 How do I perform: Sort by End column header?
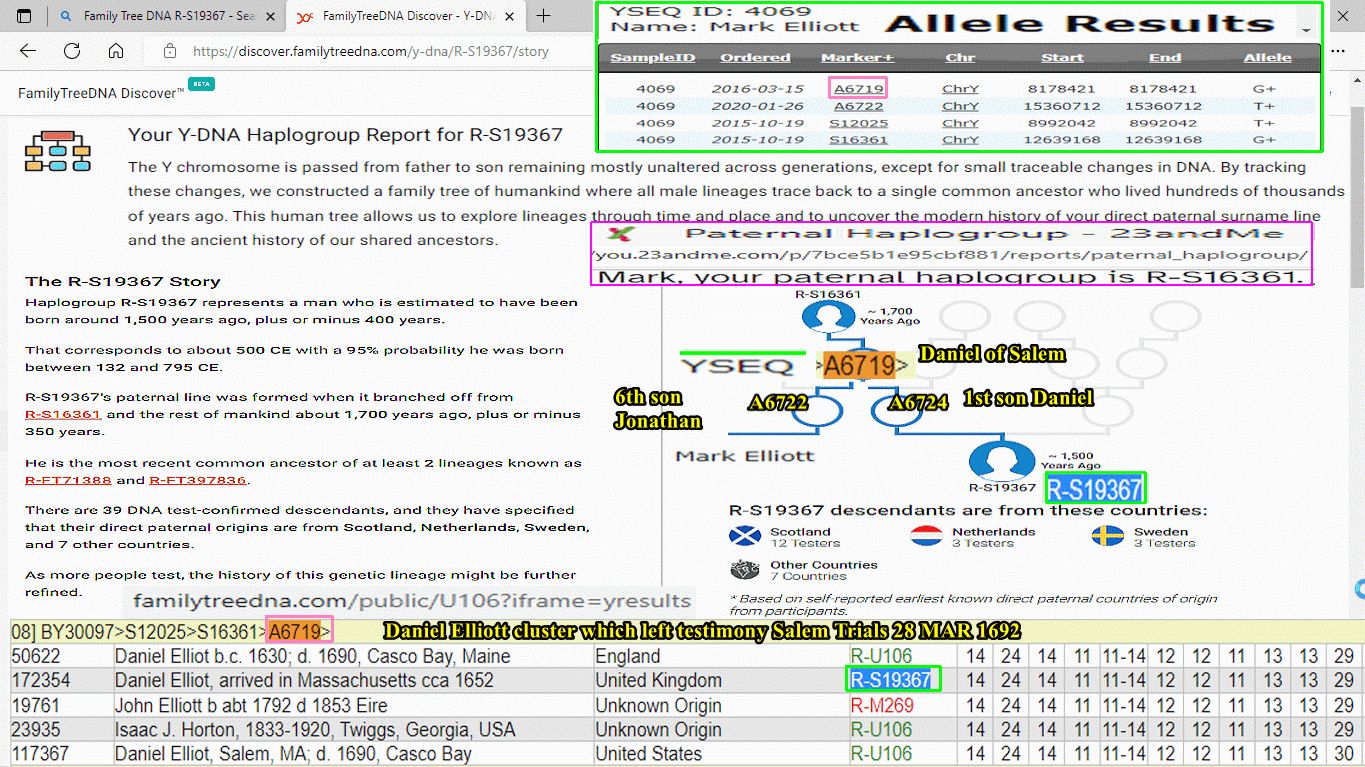[1165, 58]
